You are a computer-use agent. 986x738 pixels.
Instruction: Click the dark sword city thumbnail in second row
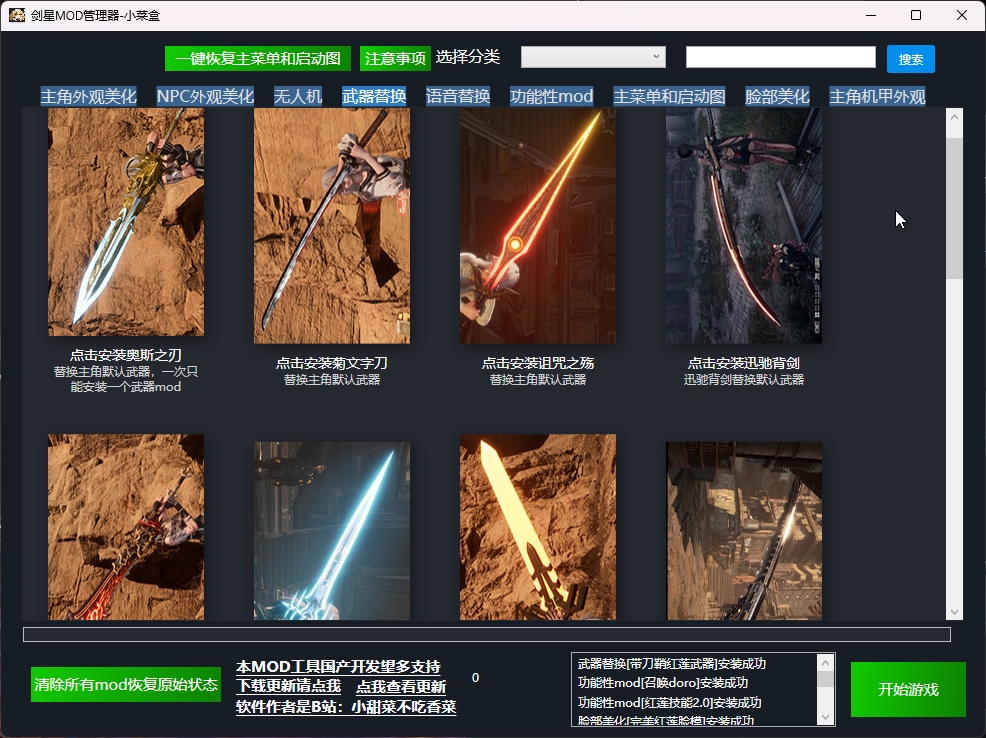tap(744, 531)
